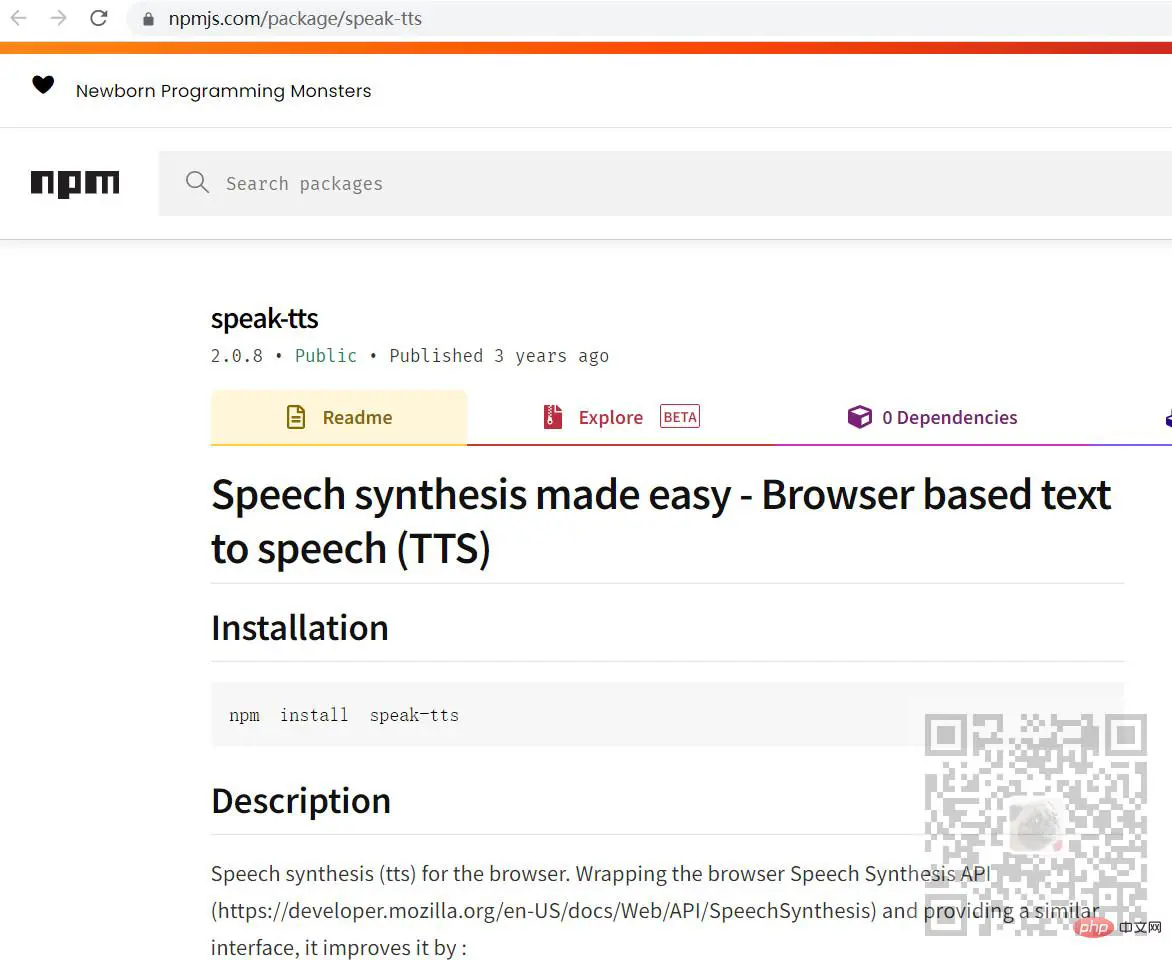Click the search magnifier icon
Image resolution: width=1172 pixels, height=960 pixels.
coord(197,182)
